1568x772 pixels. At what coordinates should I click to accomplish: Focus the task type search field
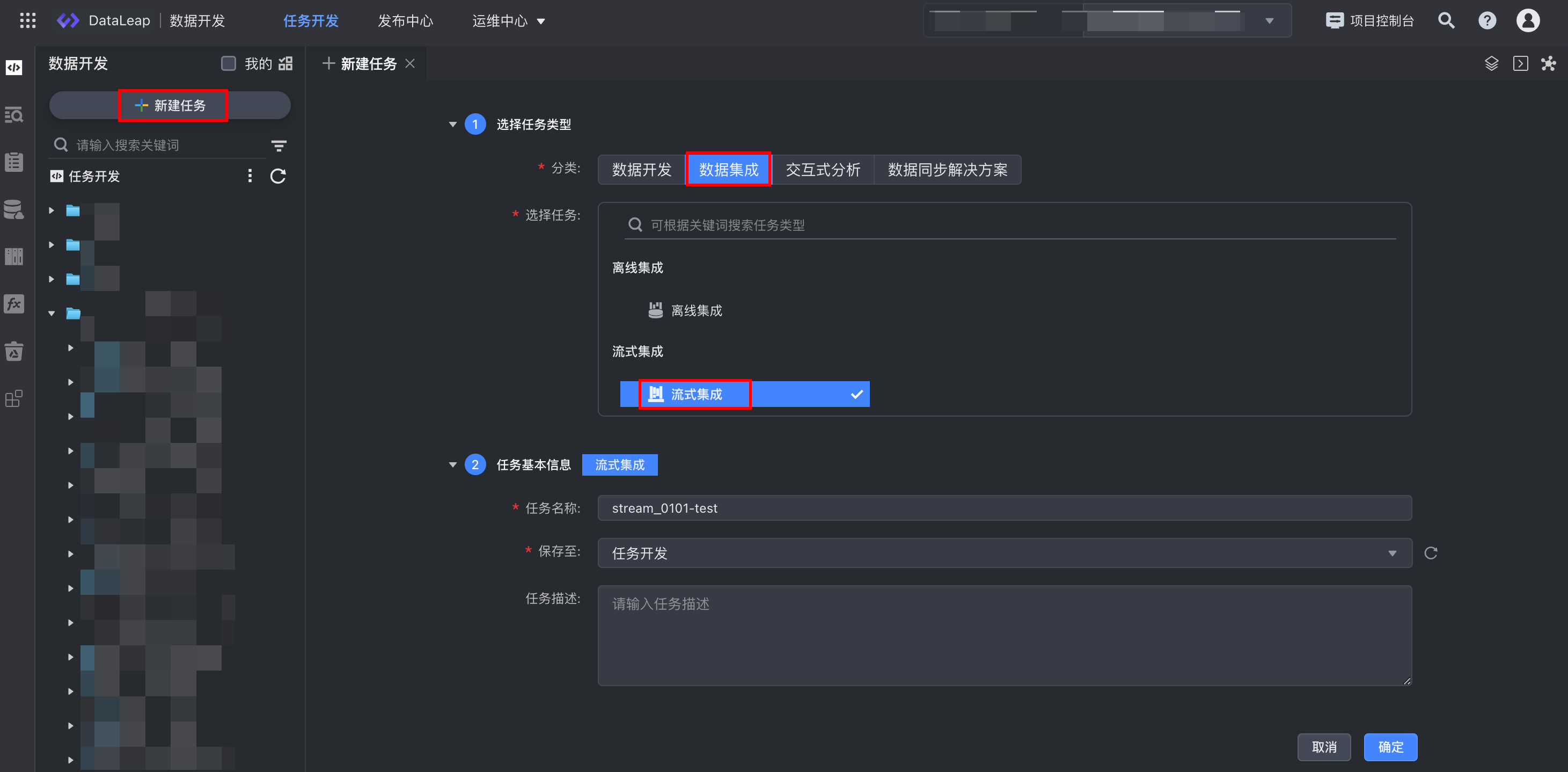coord(1010,224)
